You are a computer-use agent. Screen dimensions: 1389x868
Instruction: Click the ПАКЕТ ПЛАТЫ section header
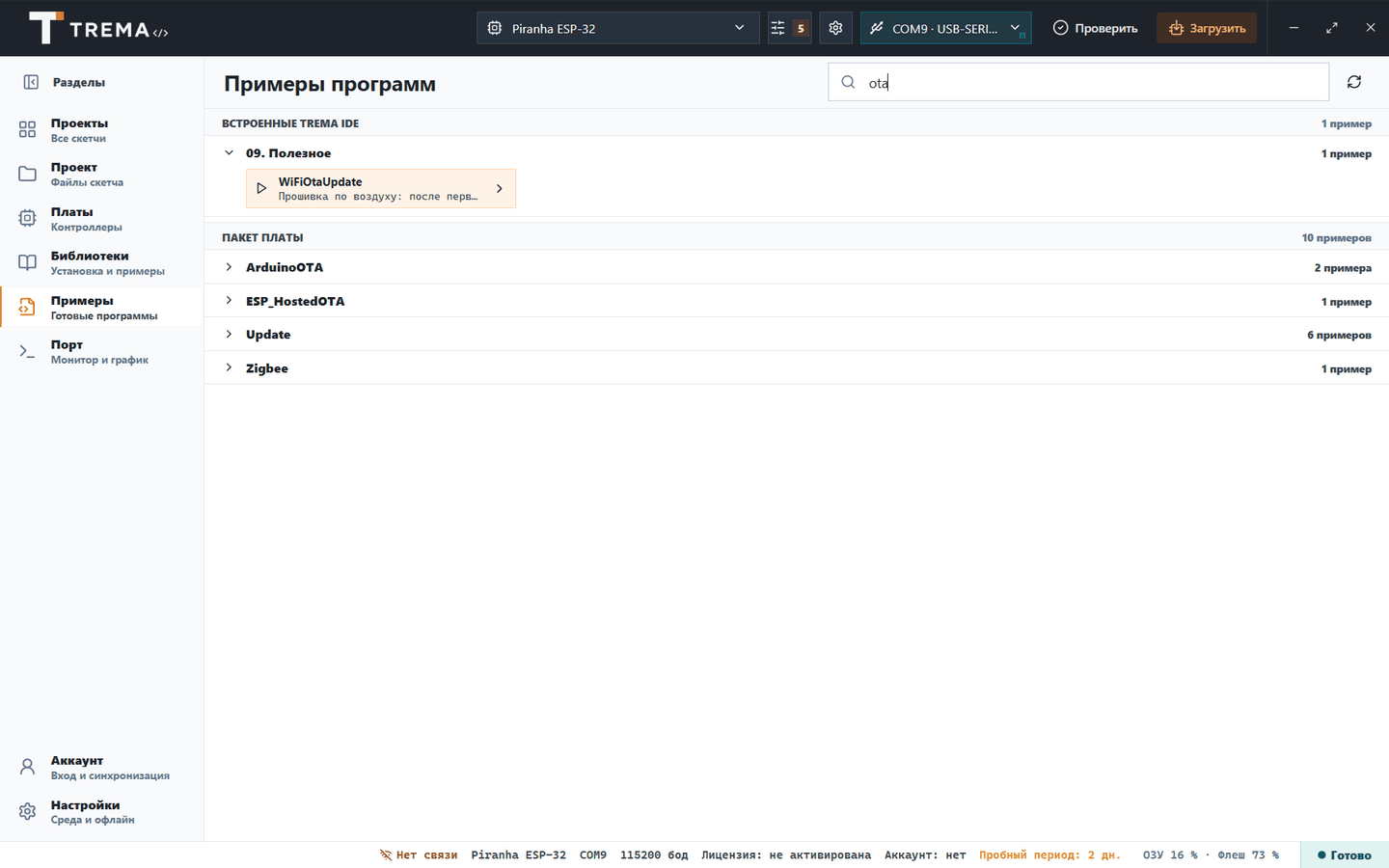coord(262,237)
